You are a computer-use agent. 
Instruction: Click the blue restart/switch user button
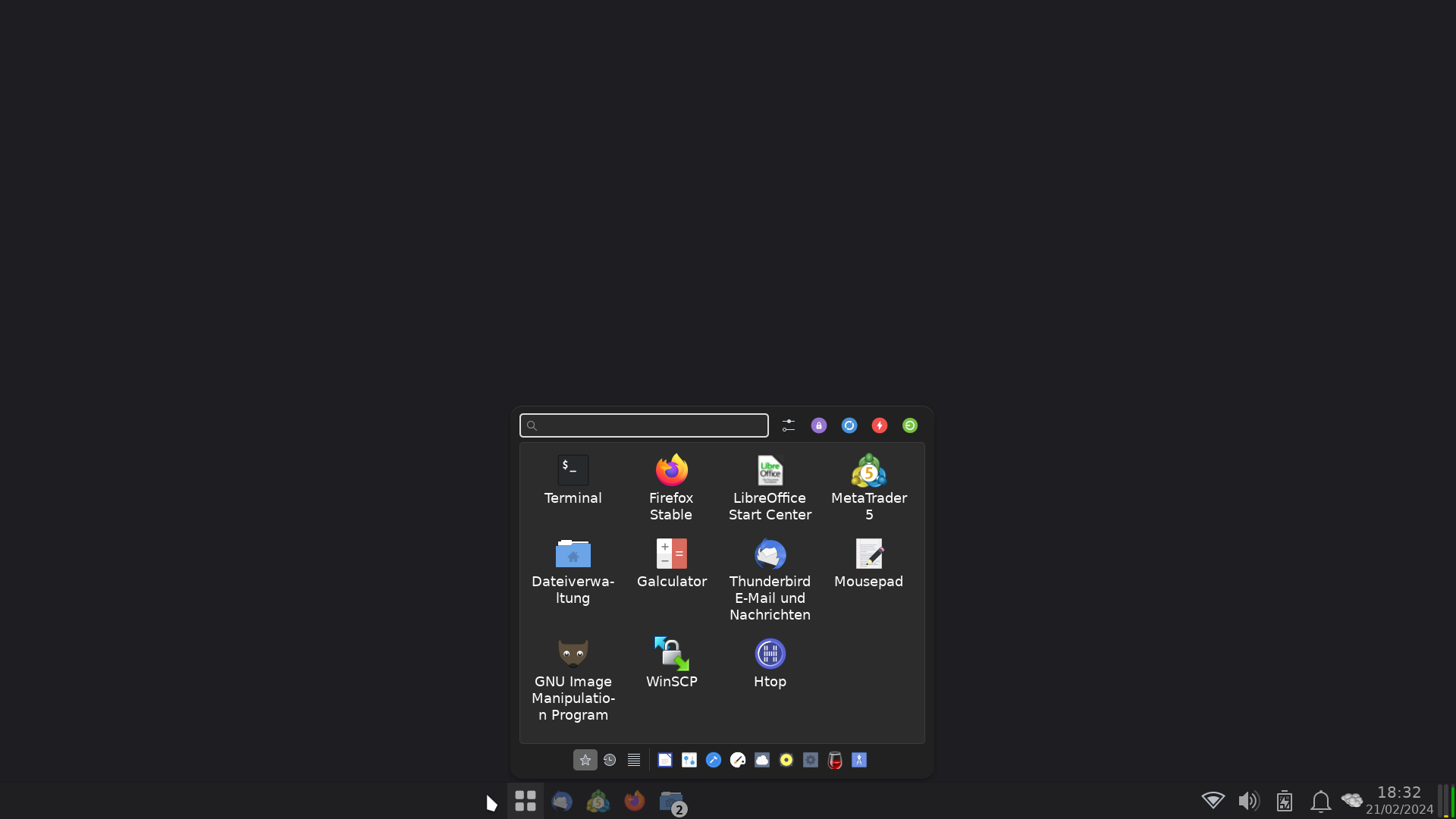tap(849, 425)
